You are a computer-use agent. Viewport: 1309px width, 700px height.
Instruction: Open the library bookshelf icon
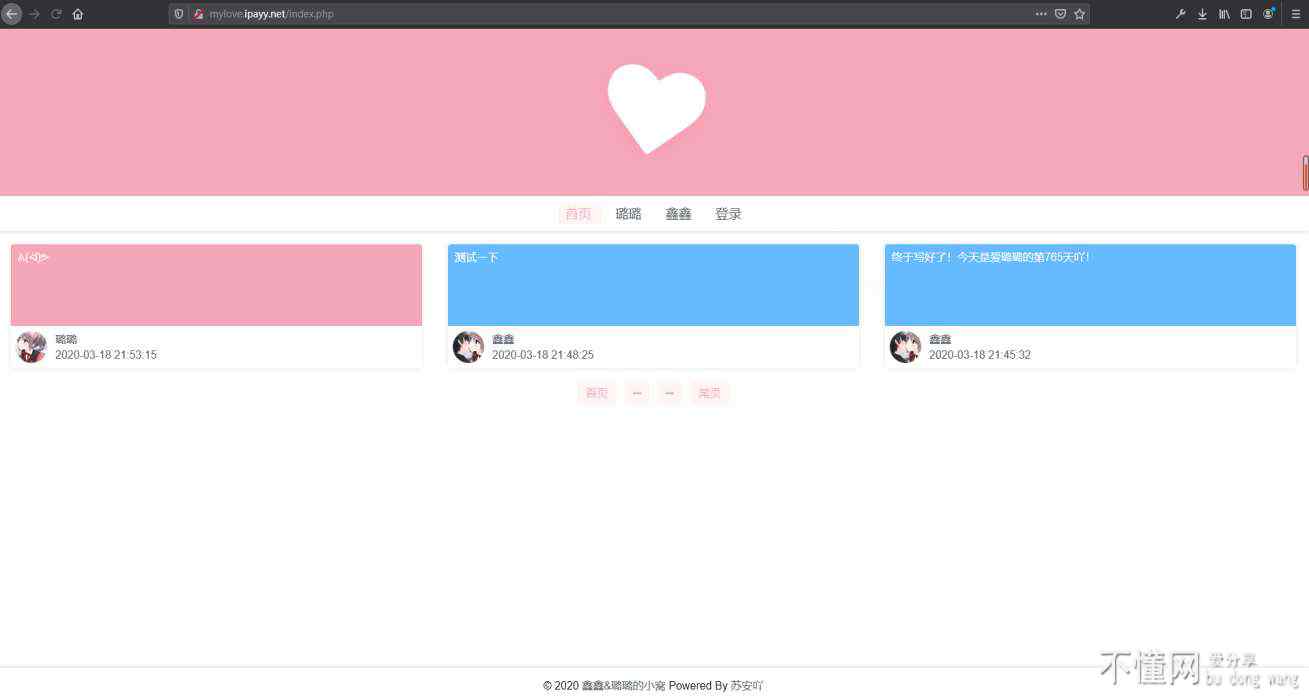pyautogui.click(x=1224, y=14)
